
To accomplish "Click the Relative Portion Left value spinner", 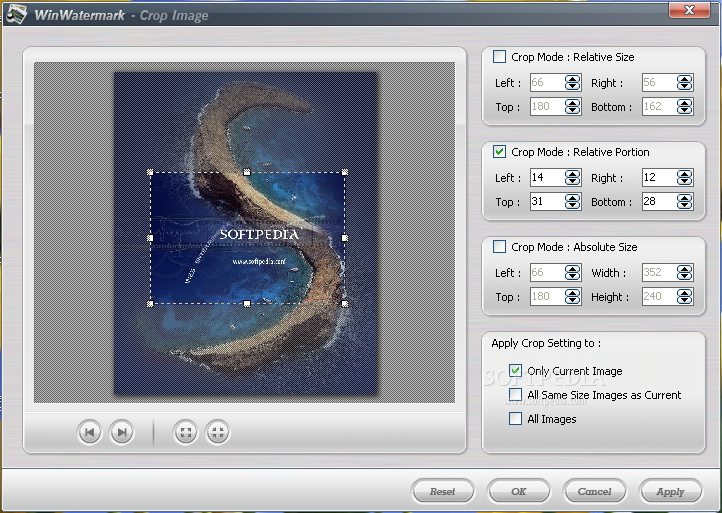I will [x=572, y=178].
